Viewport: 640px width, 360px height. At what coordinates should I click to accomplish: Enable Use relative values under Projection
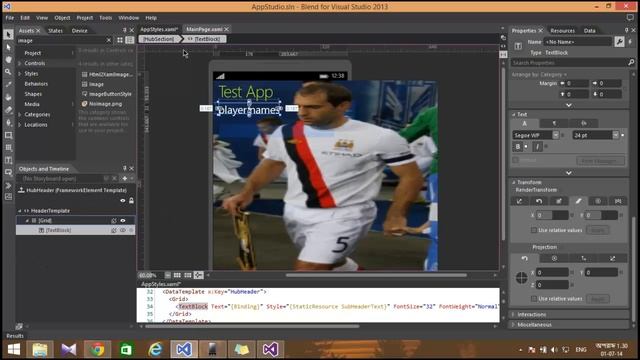pyautogui.click(x=533, y=299)
